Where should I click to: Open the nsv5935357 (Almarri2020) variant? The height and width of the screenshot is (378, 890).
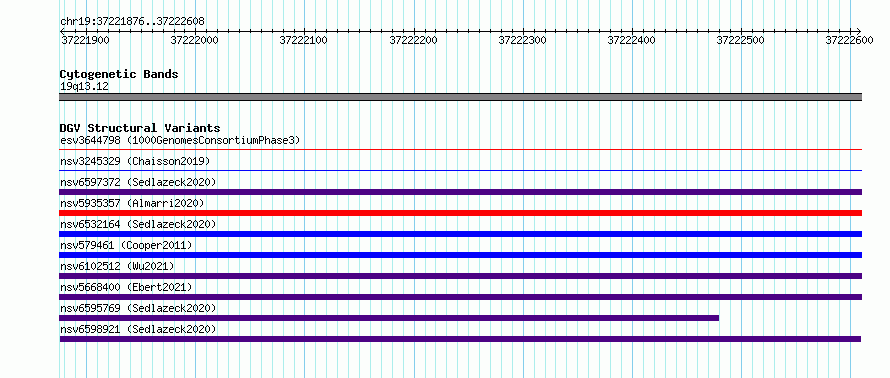[x=132, y=203]
